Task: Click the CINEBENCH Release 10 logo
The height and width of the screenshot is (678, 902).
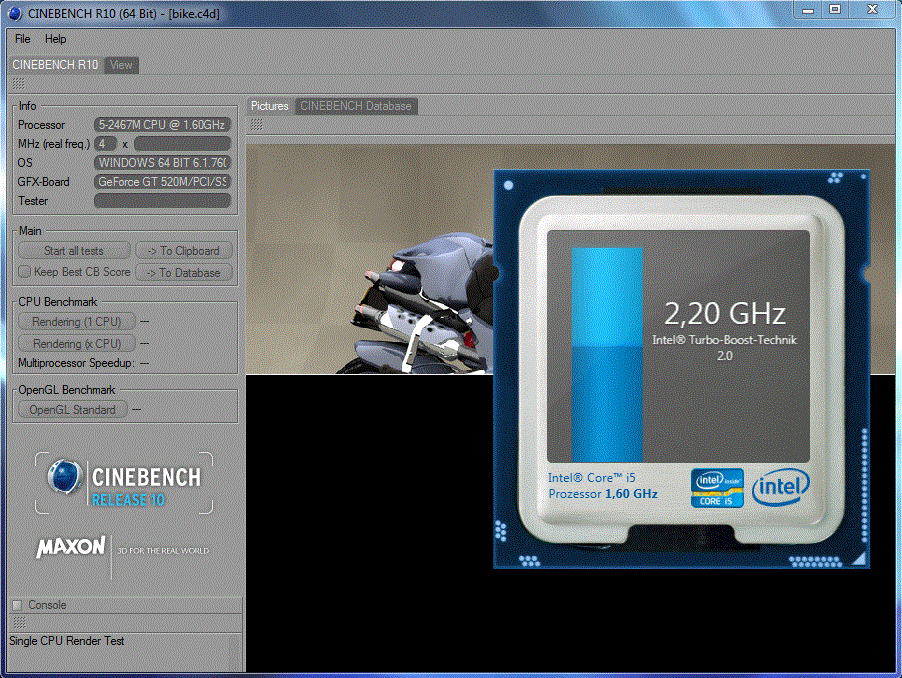Action: [x=124, y=483]
